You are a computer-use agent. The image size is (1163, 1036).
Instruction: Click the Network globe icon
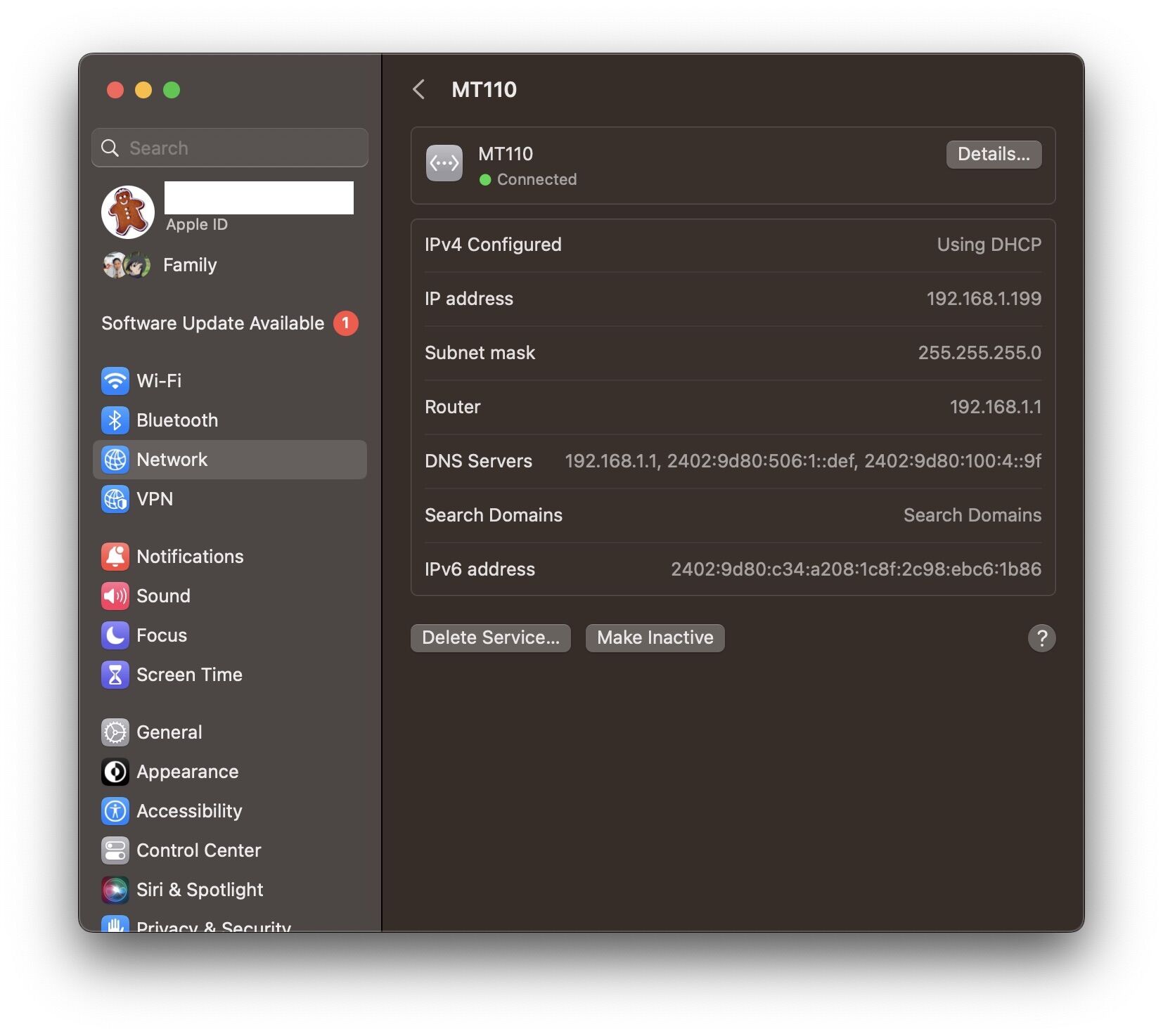point(115,460)
